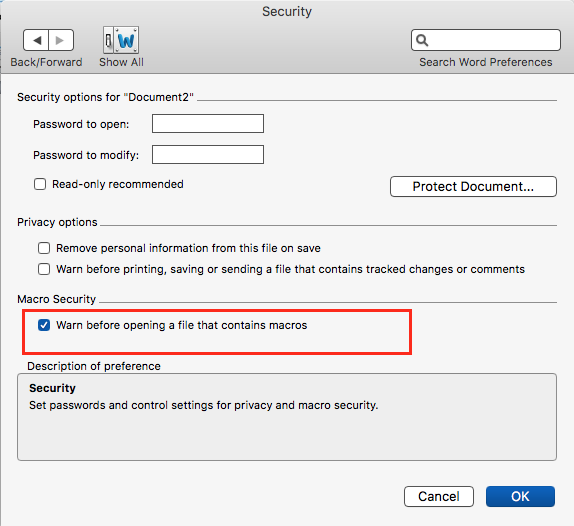Click the Security window title
This screenshot has height=526, width=574.
click(287, 12)
